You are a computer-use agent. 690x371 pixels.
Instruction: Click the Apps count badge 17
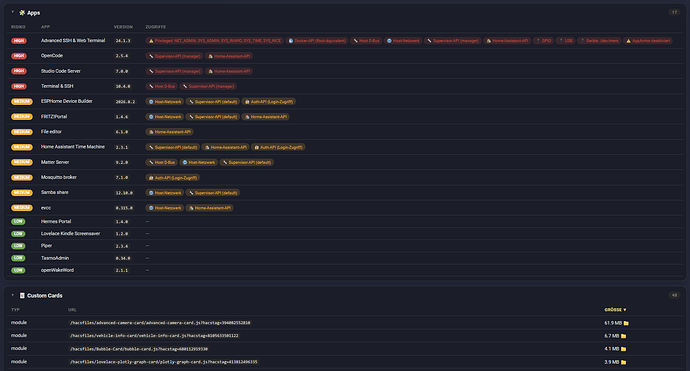click(x=674, y=12)
